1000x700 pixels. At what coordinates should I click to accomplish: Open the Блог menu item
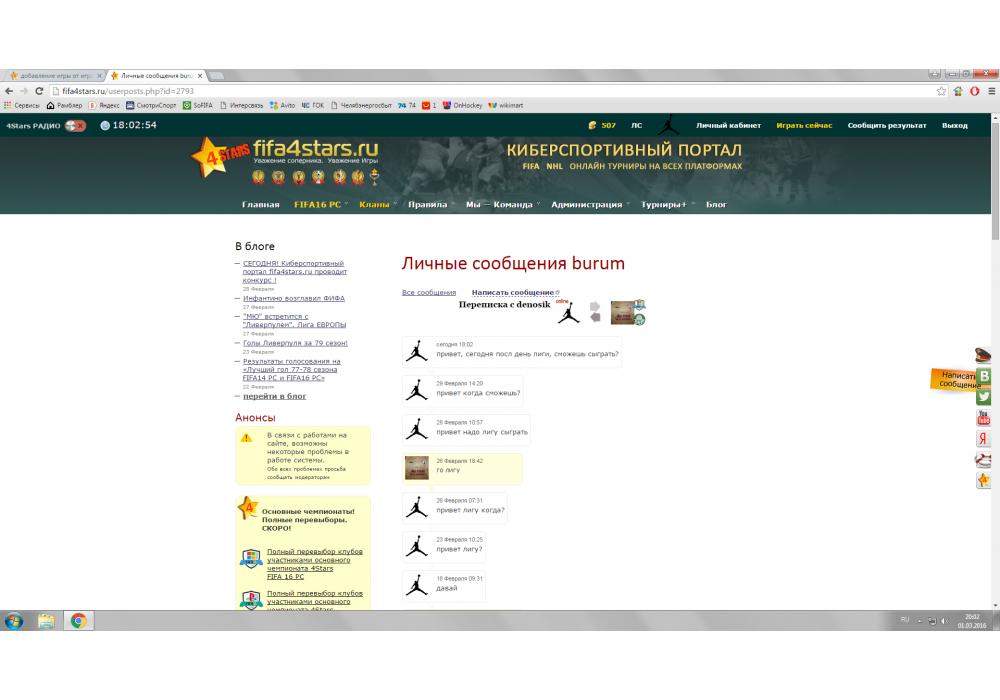click(716, 205)
